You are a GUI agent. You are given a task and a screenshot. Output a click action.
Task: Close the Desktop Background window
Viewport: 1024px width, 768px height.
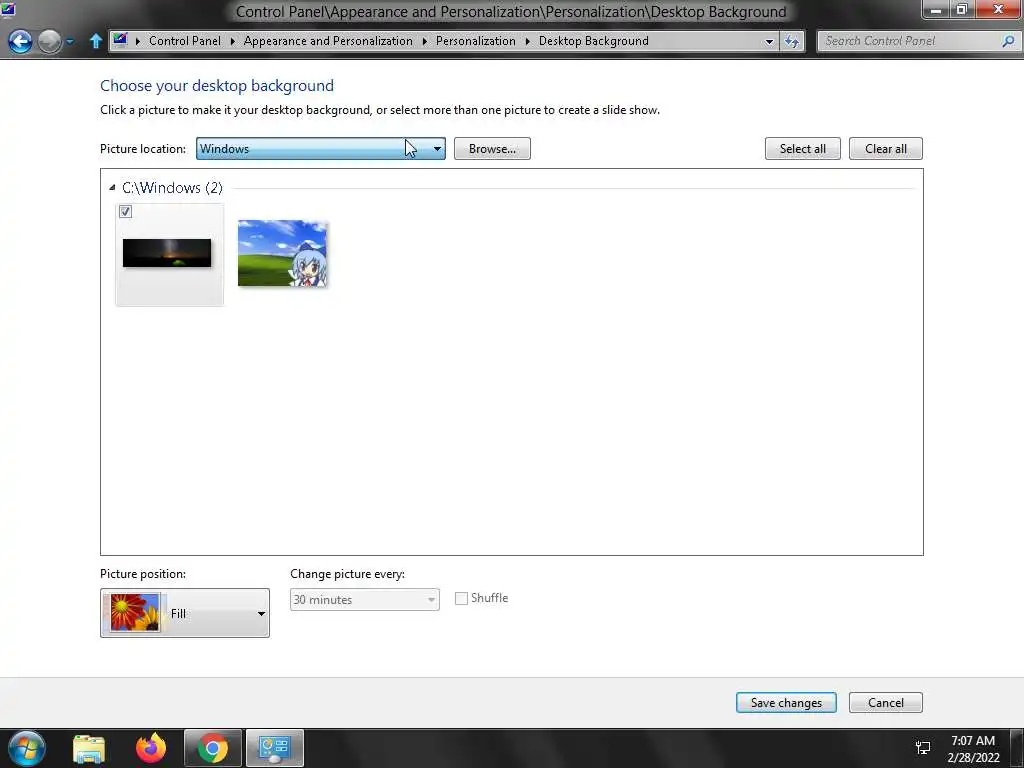point(999,9)
